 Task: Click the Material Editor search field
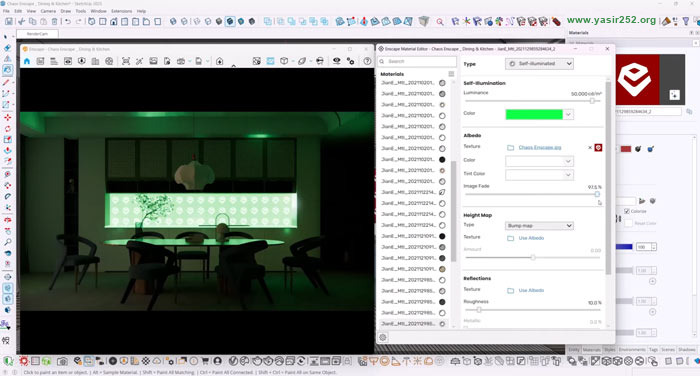tap(417, 61)
